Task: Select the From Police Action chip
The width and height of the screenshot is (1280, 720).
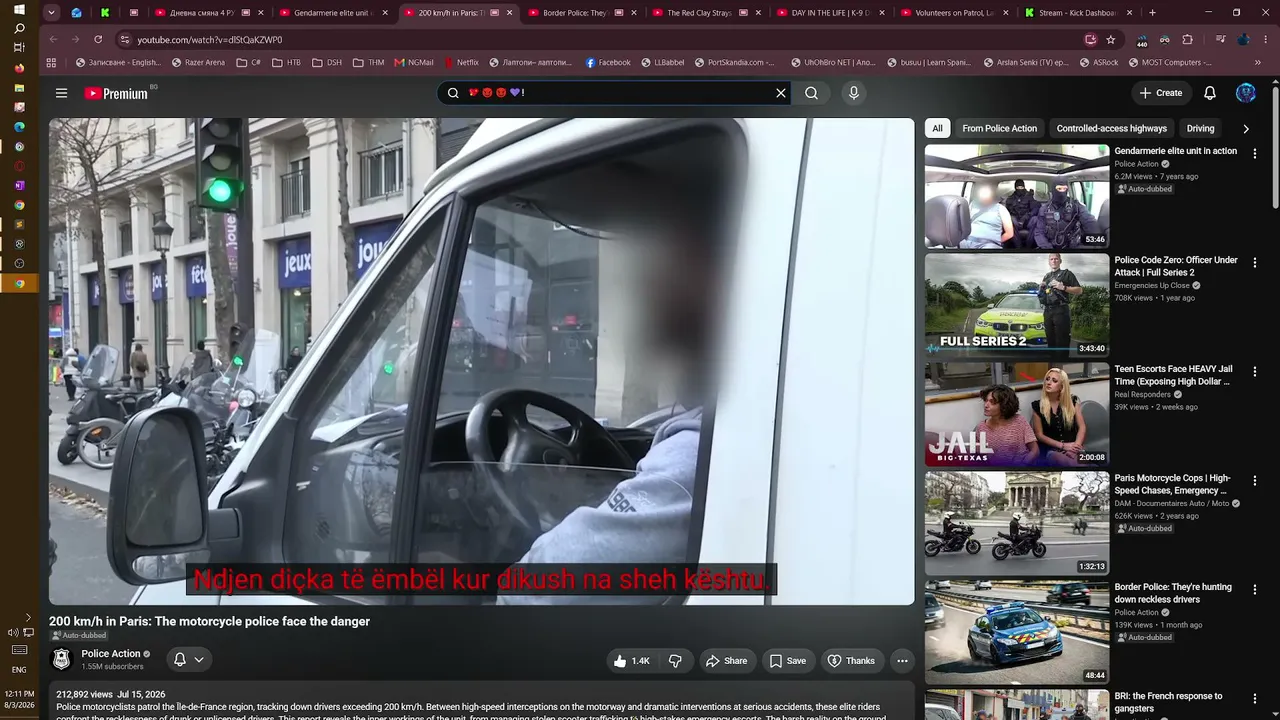Action: (x=999, y=128)
